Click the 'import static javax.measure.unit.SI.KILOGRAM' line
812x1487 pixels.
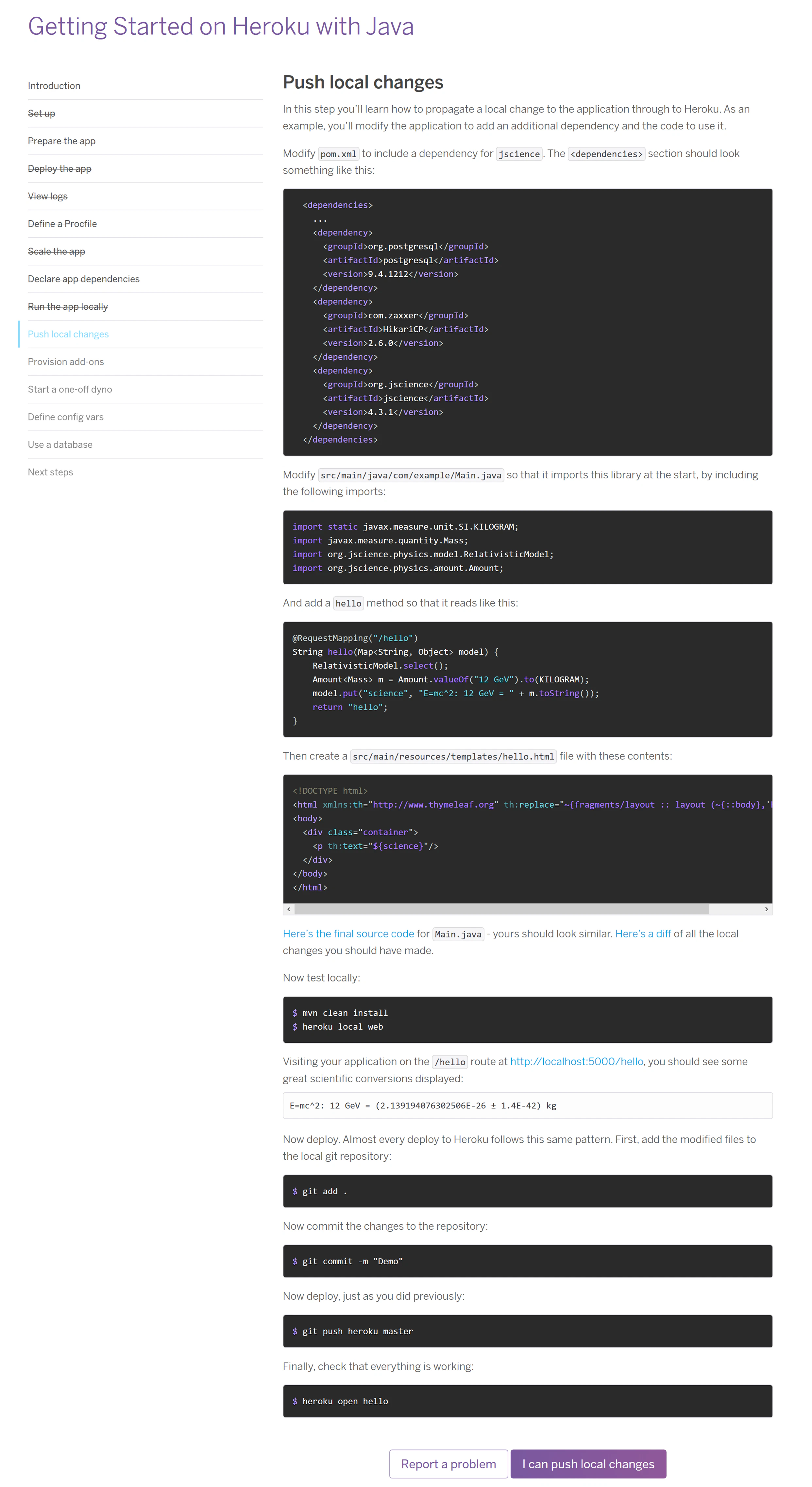click(405, 526)
